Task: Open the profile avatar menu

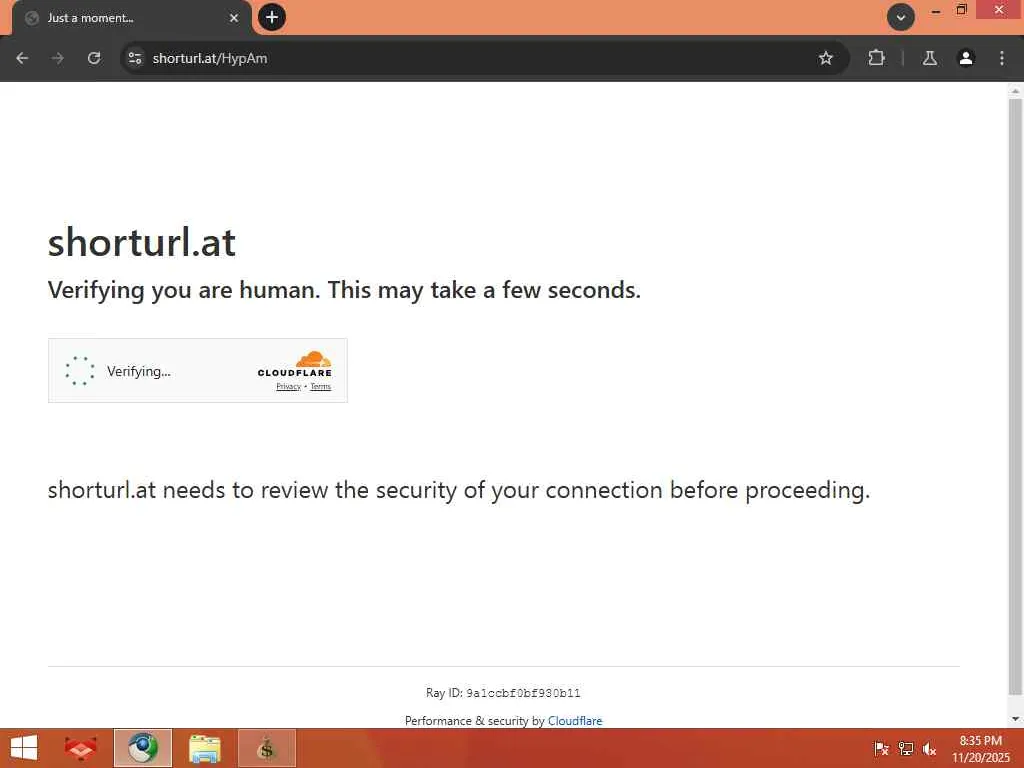Action: 966,58
